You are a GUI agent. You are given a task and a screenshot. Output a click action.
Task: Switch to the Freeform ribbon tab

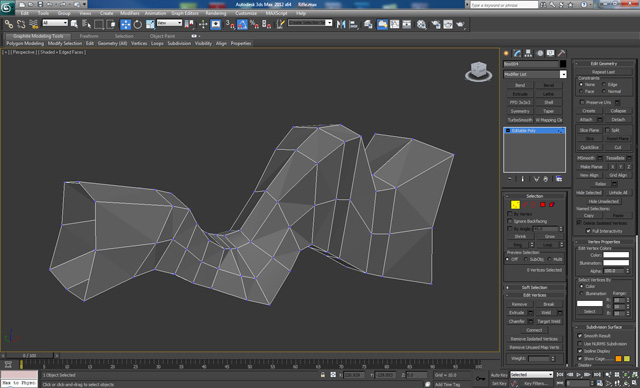pyautogui.click(x=89, y=36)
